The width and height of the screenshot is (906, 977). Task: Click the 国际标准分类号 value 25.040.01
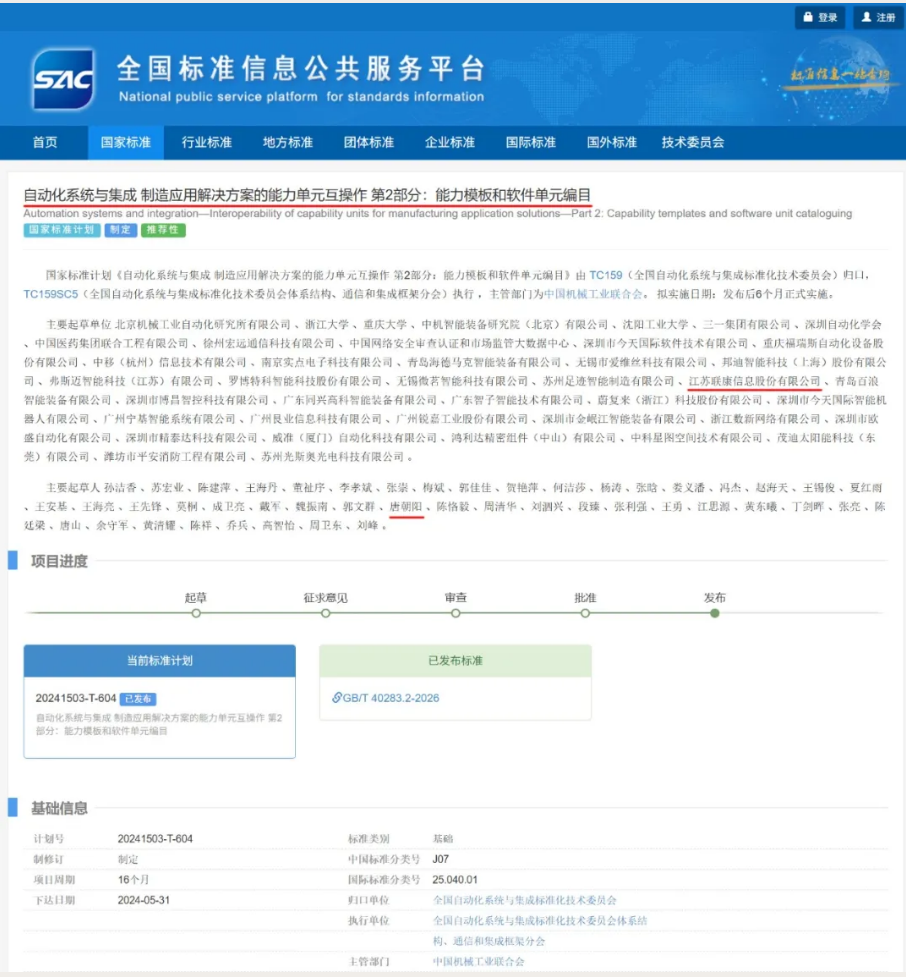[x=455, y=879]
